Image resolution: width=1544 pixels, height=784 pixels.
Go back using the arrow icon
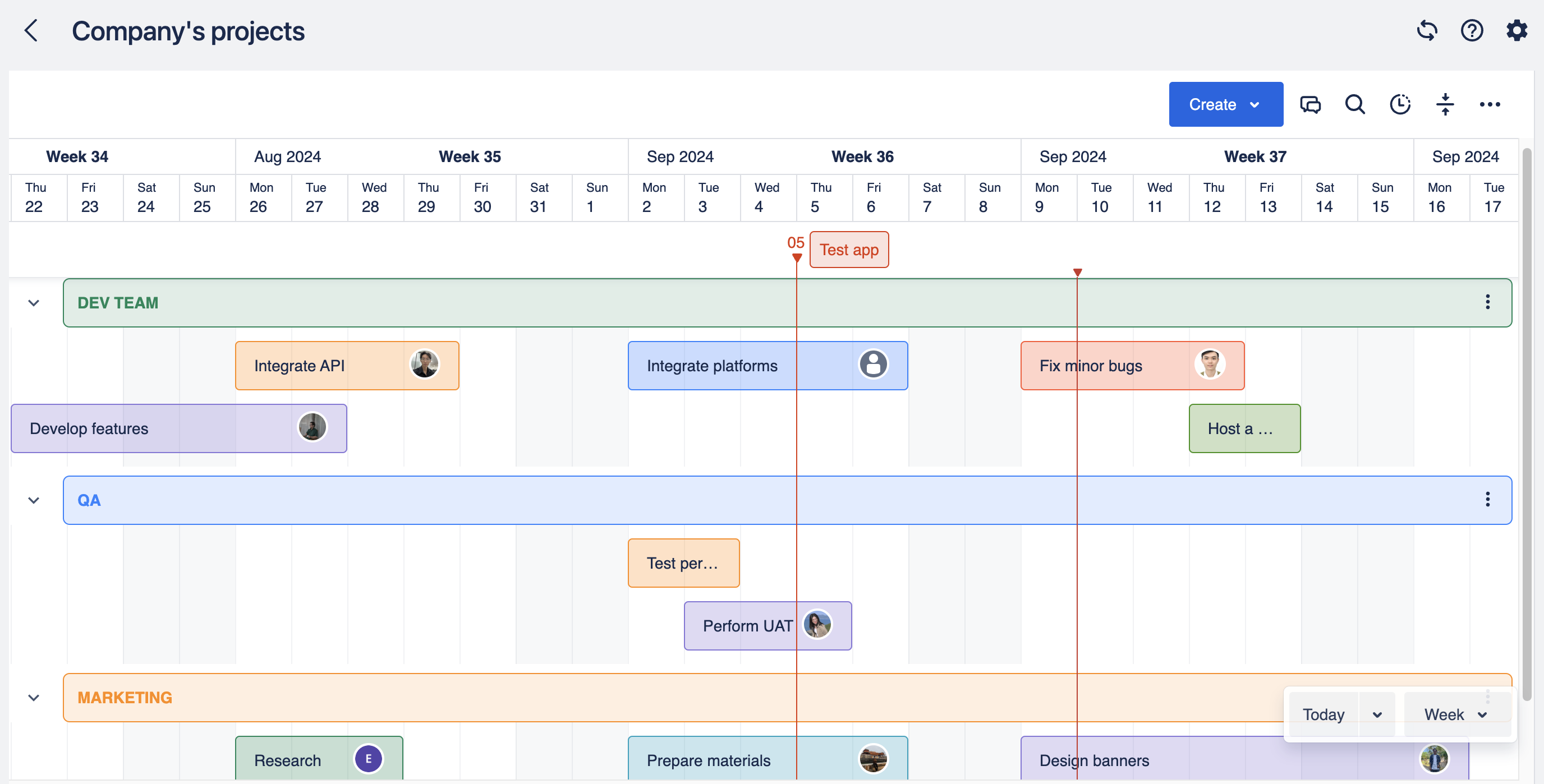[31, 30]
